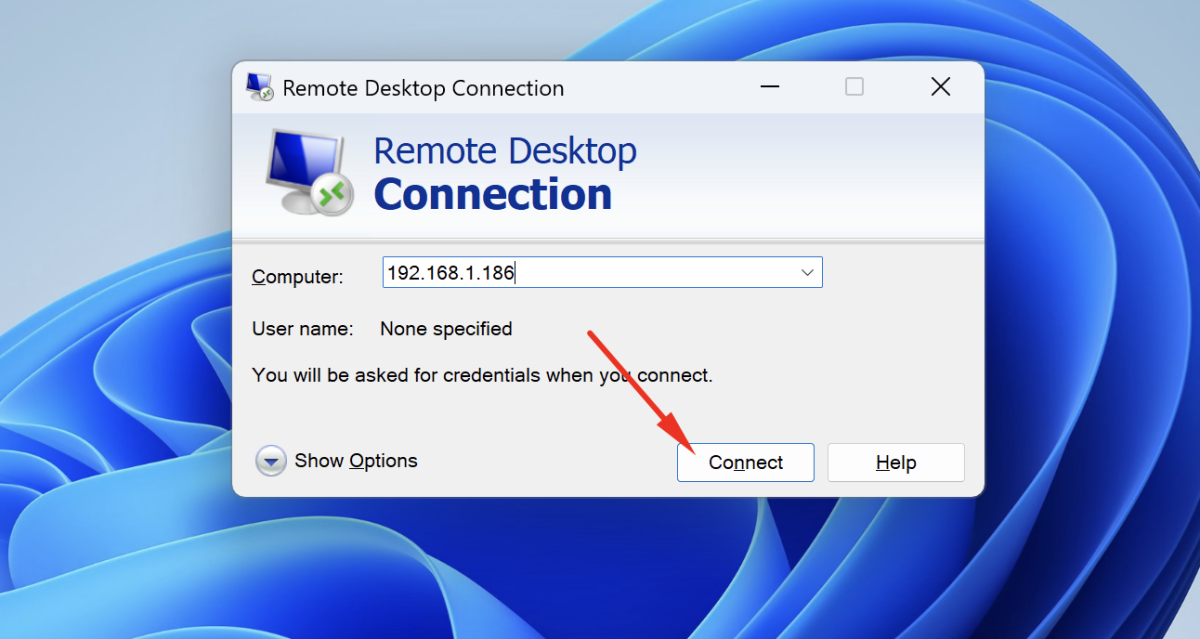Click the Computer: label
Viewport: 1200px width, 639px height.
297,277
